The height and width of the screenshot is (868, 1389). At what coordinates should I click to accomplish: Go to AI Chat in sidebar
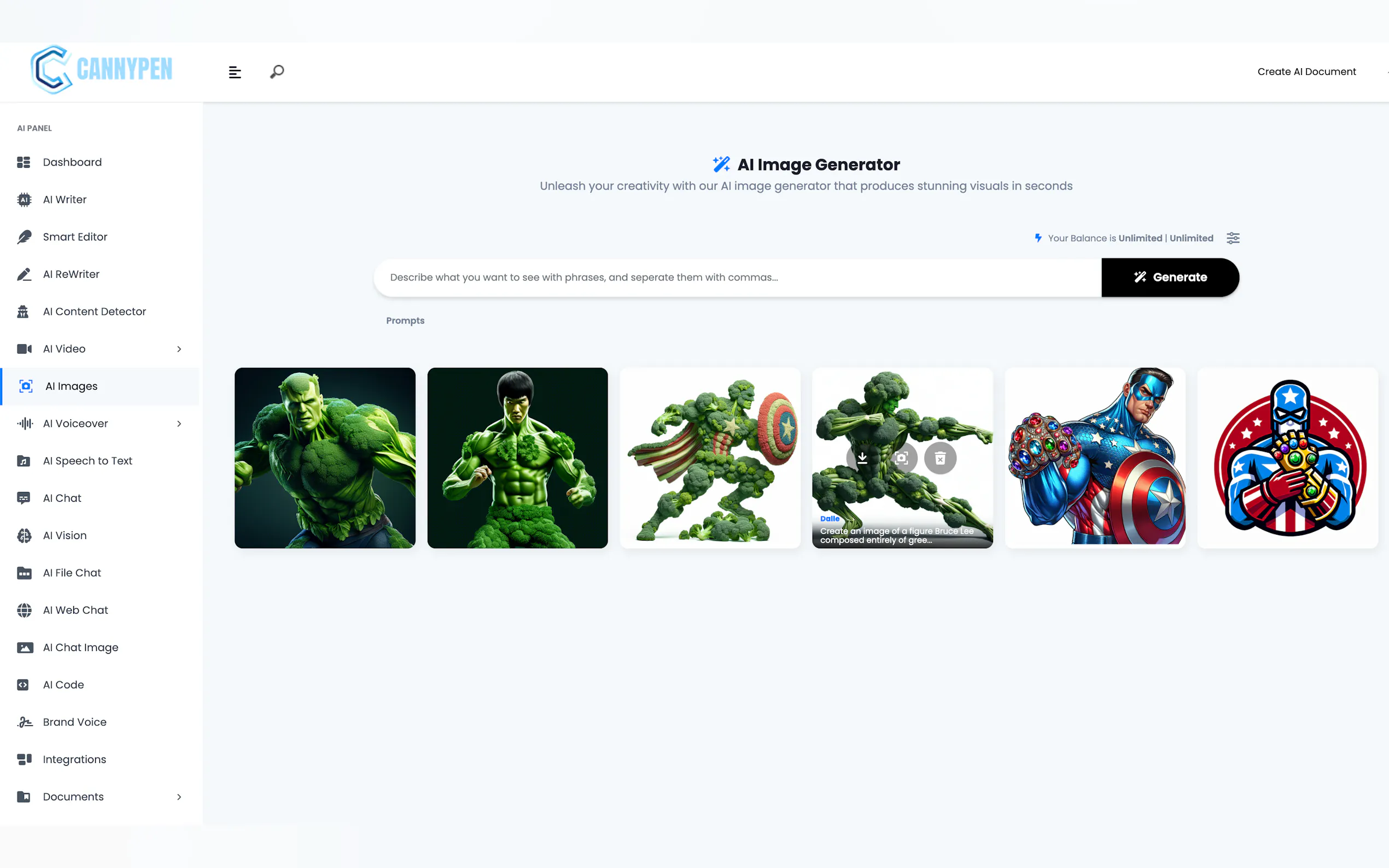point(62,498)
